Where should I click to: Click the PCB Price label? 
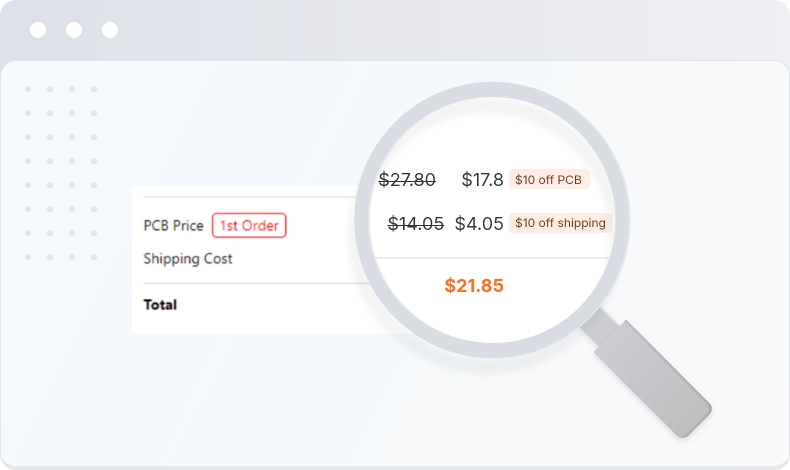click(174, 226)
